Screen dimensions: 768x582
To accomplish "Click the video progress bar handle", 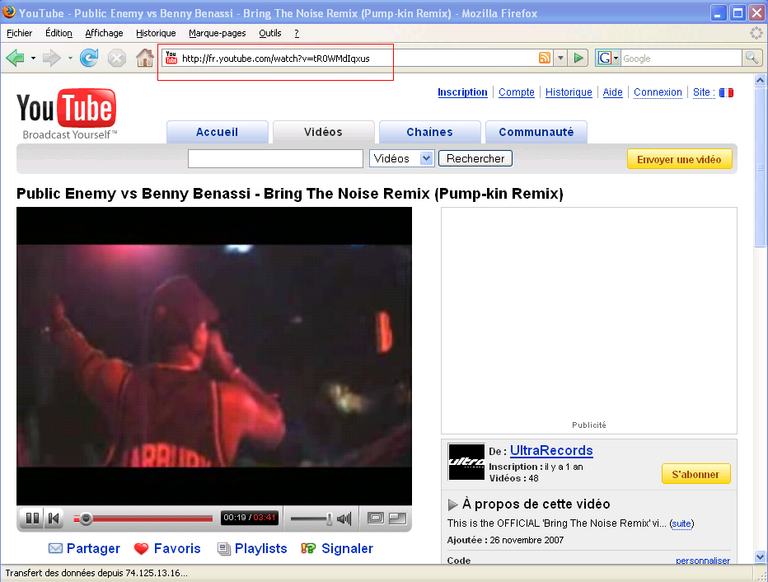I will pyautogui.click(x=86, y=518).
